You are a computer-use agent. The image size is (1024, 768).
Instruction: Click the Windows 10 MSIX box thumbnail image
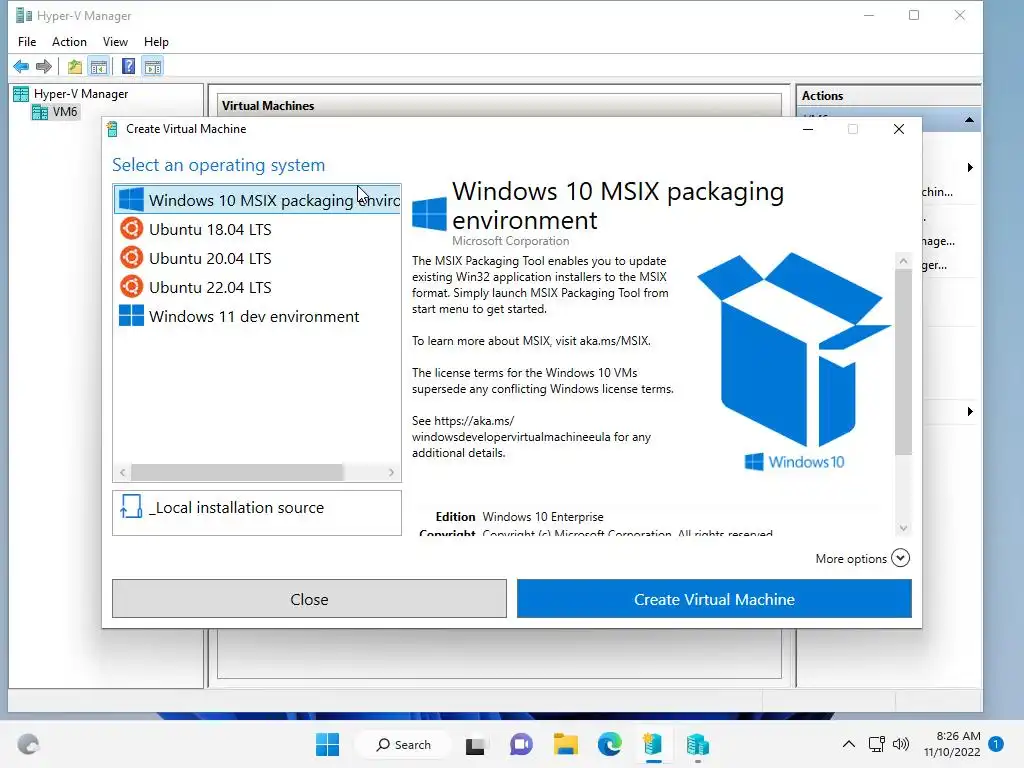793,362
